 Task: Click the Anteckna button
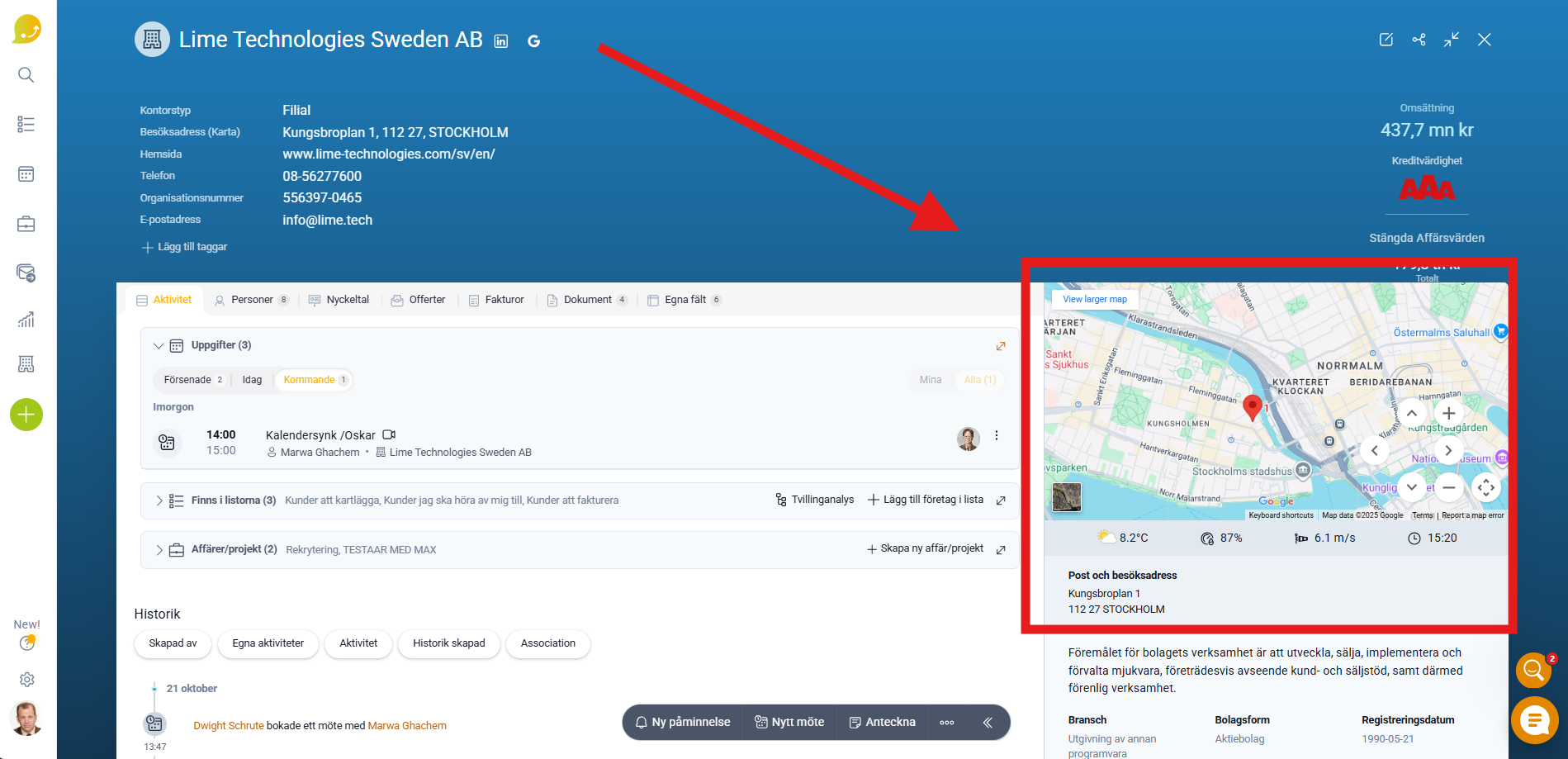click(883, 723)
